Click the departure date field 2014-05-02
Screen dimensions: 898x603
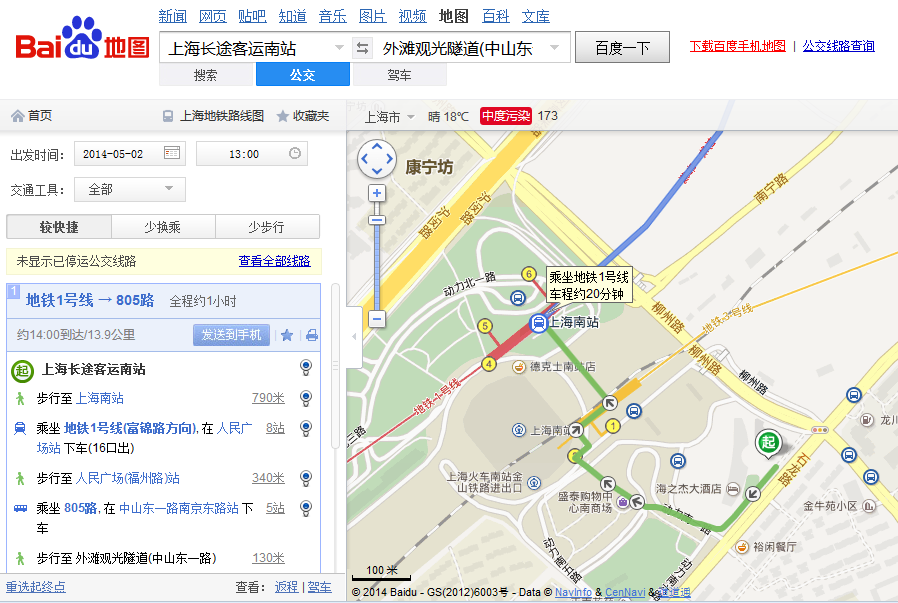130,153
